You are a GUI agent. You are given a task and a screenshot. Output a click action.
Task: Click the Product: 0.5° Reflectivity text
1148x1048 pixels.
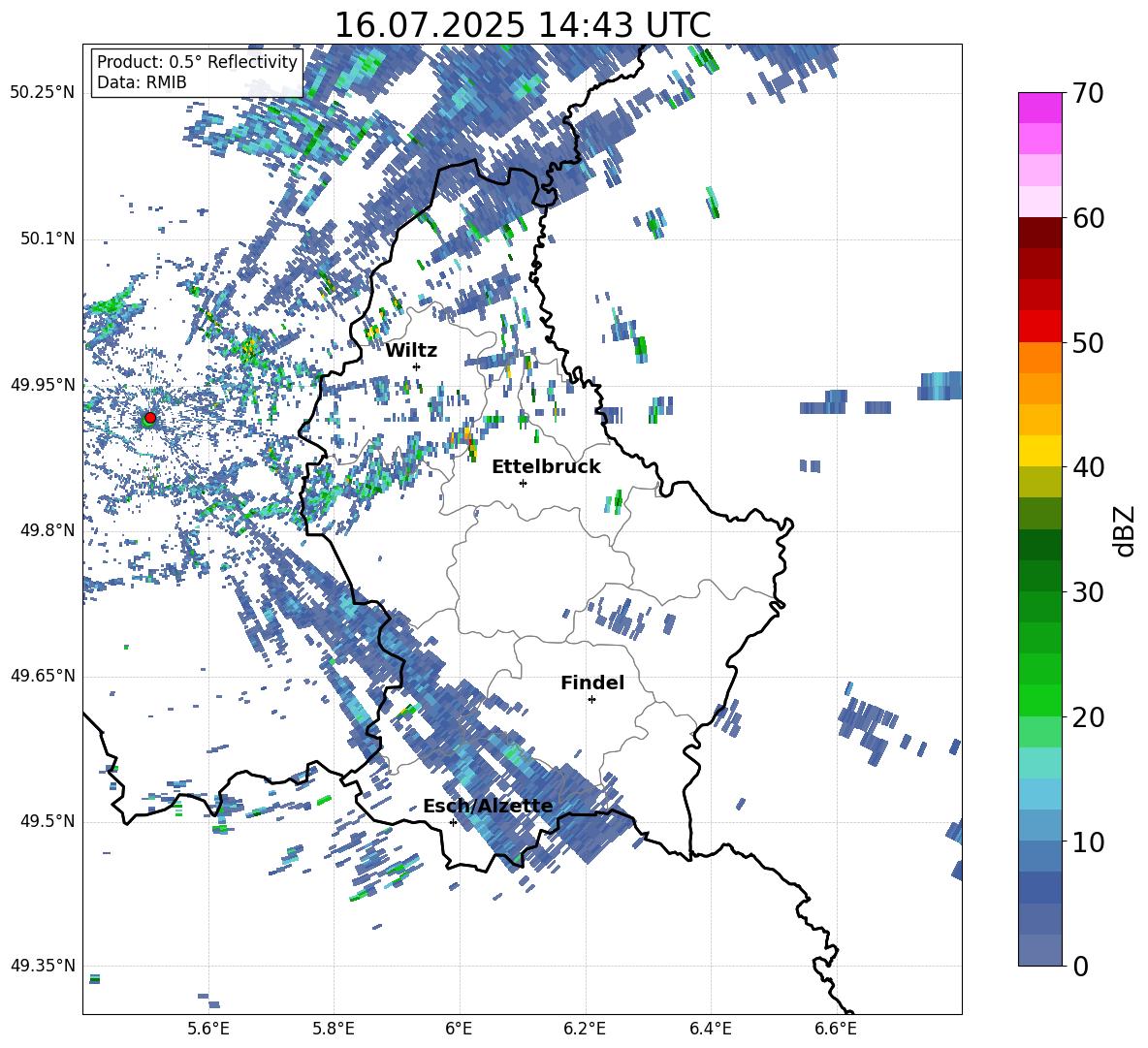coord(197,62)
